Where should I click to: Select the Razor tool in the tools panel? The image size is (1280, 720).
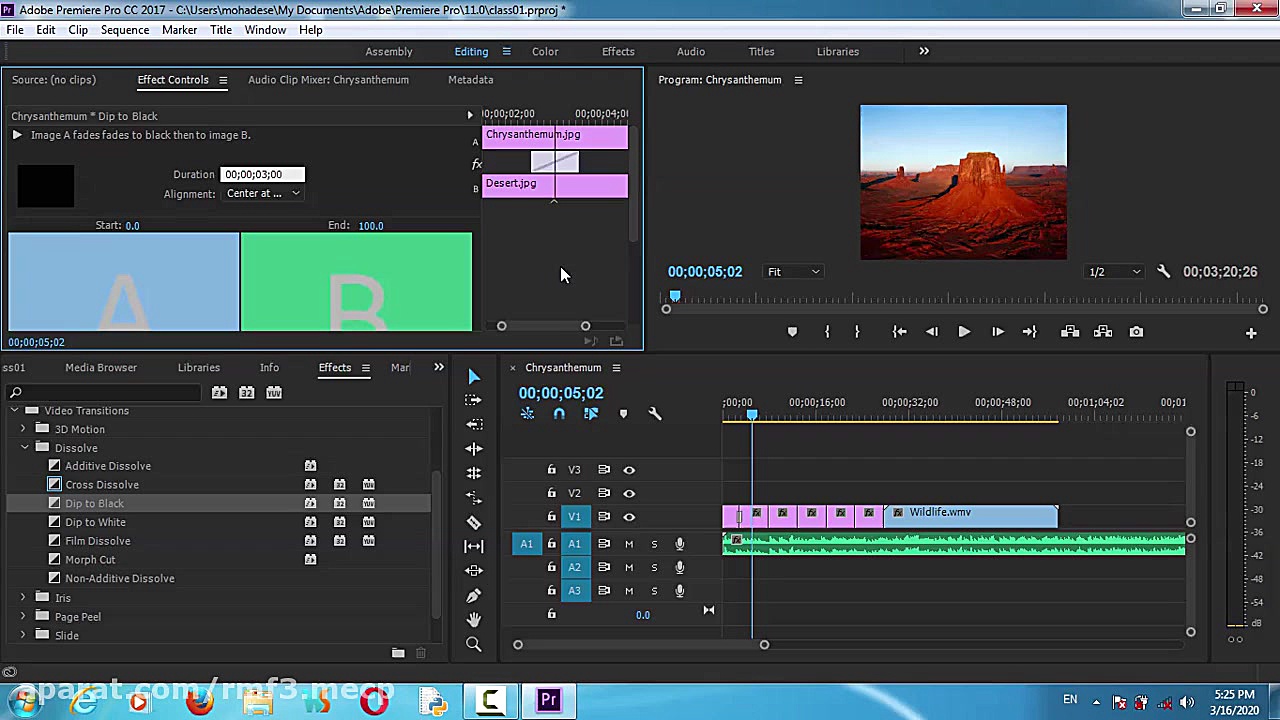tap(474, 522)
